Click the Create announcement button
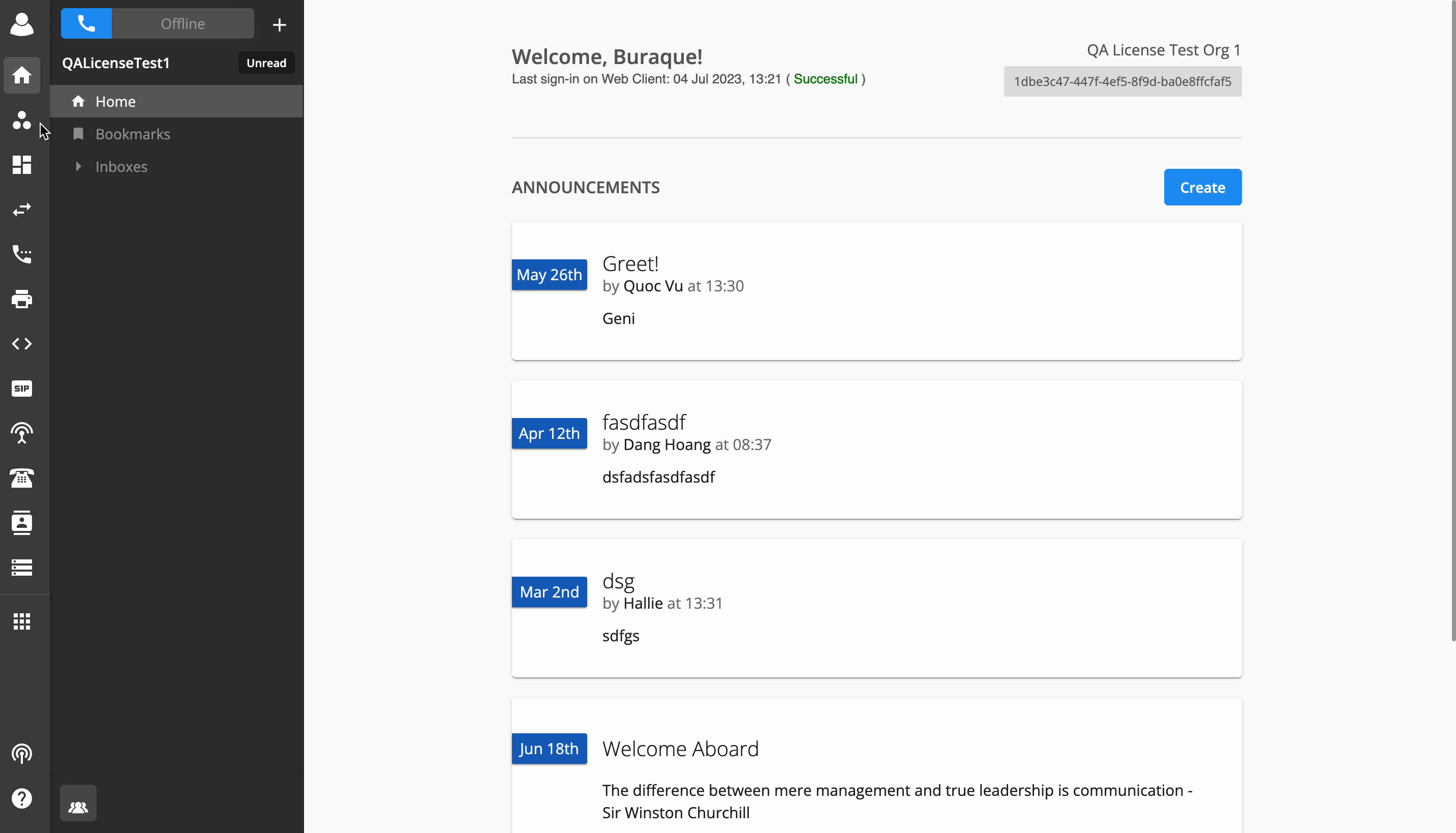This screenshot has width=1456, height=833. pos(1203,187)
